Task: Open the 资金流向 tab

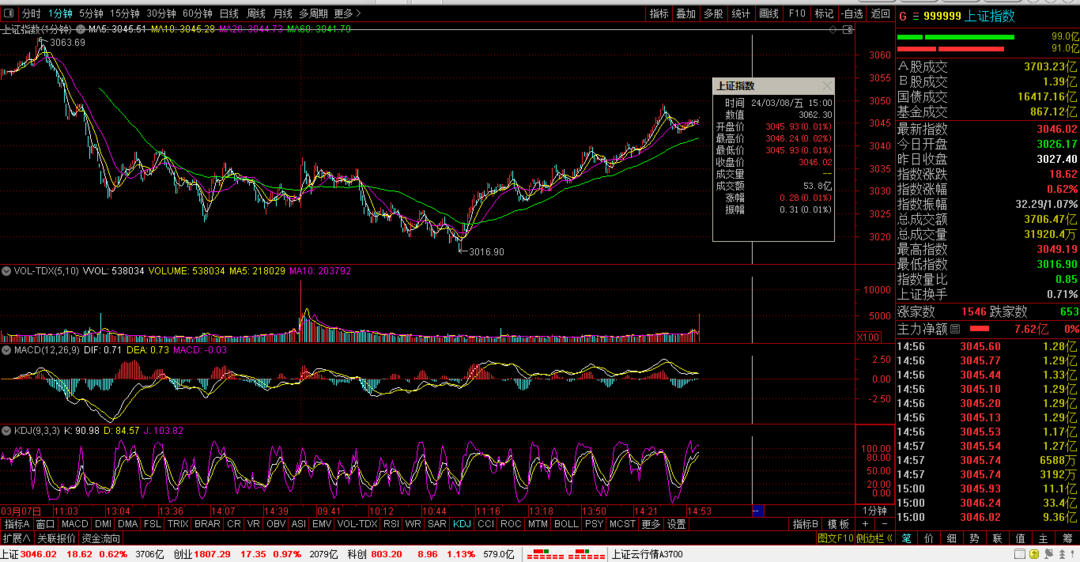Action: [101, 538]
